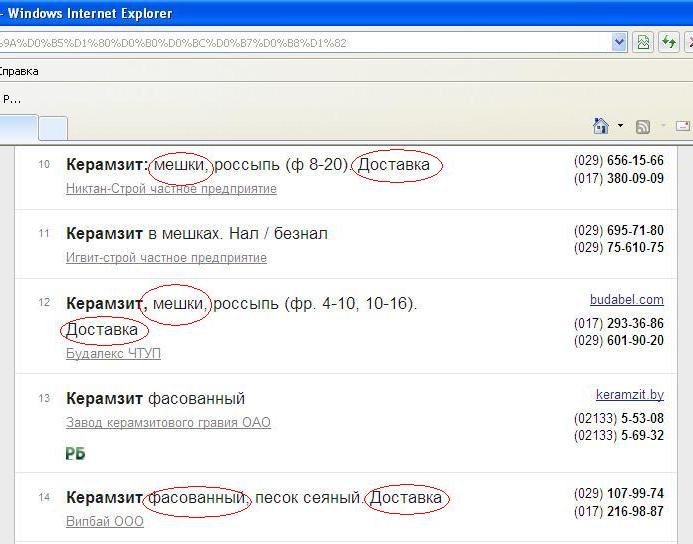This screenshot has height=544, width=693.
Task: Click the green РБ logo under listing 13
Action: [x=75, y=453]
